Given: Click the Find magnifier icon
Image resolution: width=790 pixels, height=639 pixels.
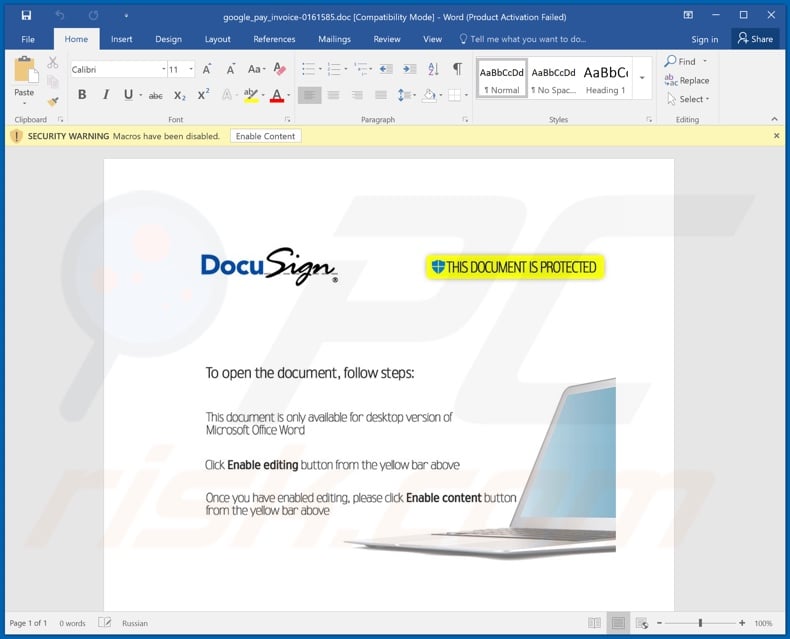Looking at the screenshot, I should coord(671,61).
